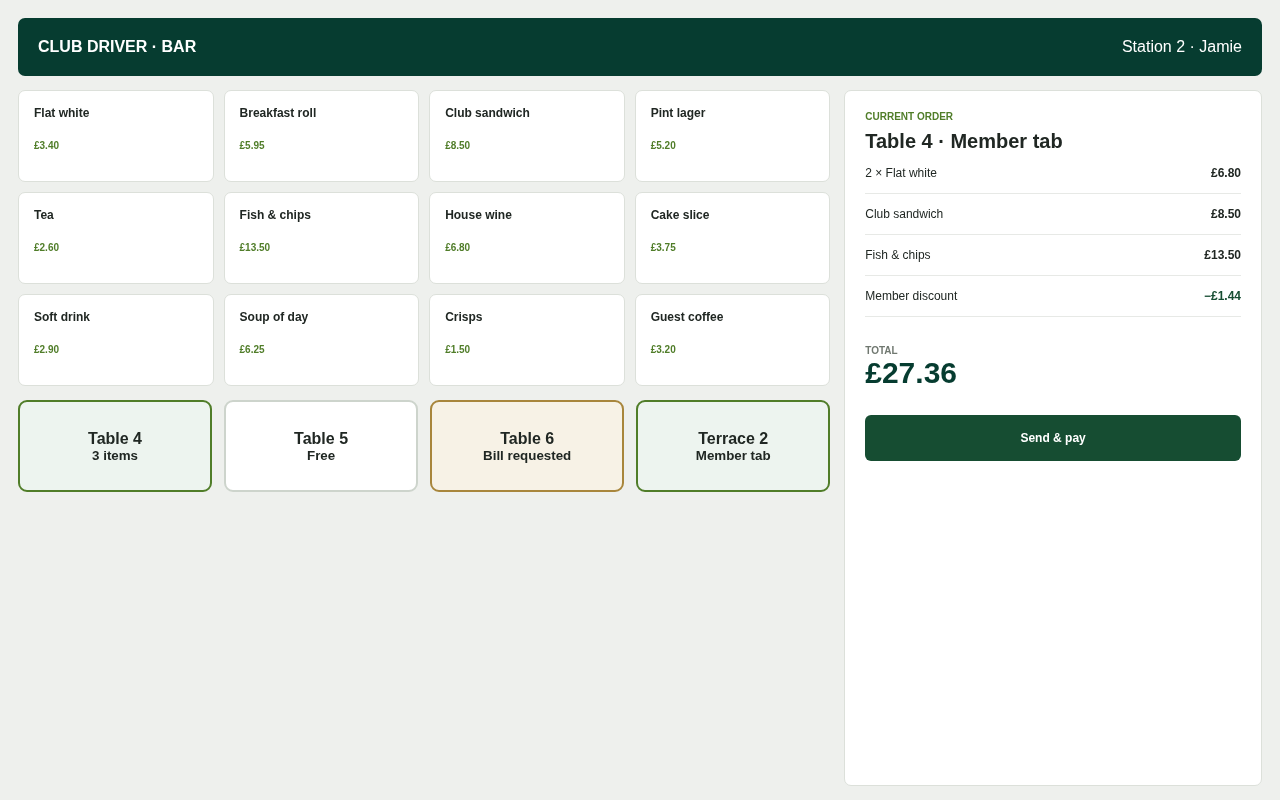This screenshot has width=1280, height=800.
Task: Add Soup of day to order
Action: coord(321,340)
